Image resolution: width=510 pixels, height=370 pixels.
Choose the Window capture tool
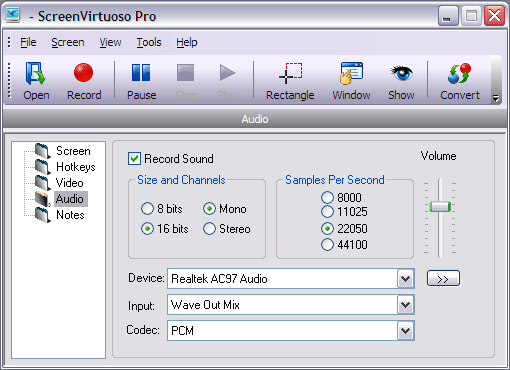coord(351,73)
